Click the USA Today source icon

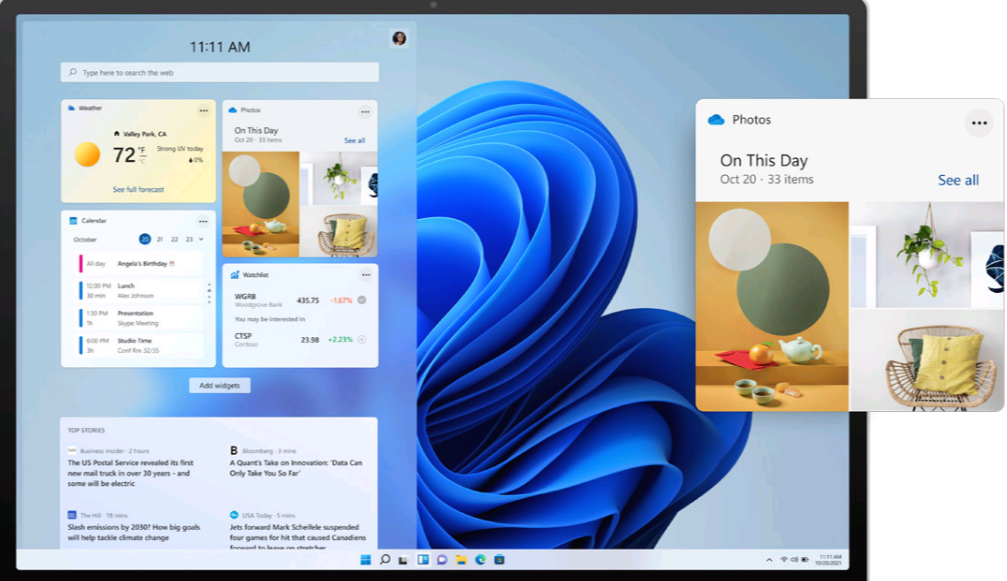[x=234, y=515]
